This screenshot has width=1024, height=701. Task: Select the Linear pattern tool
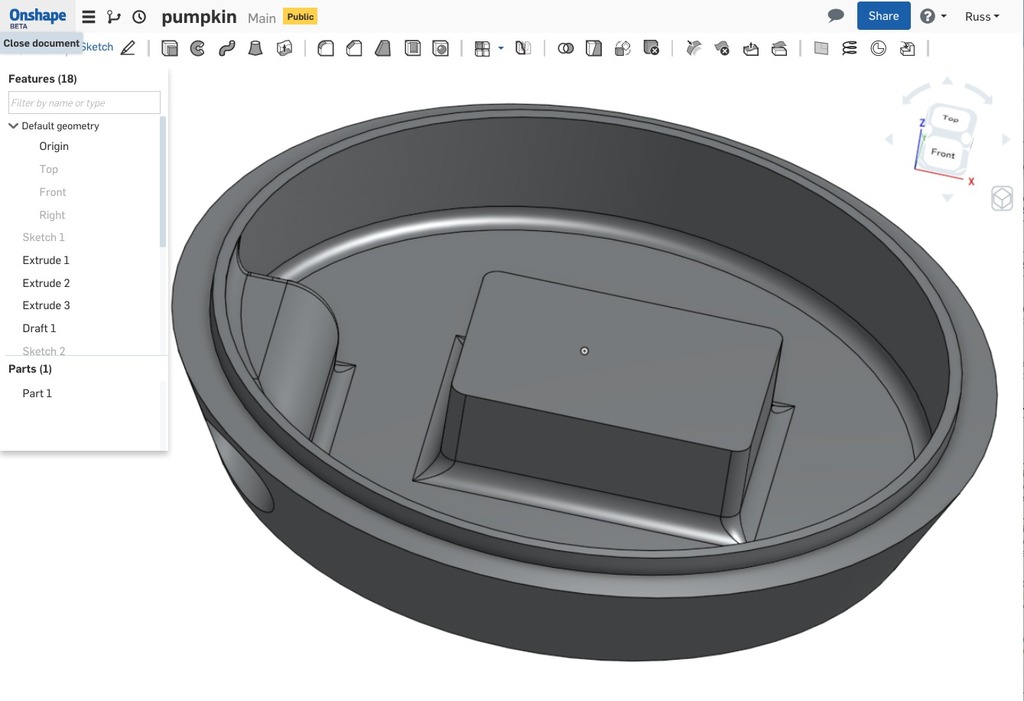[482, 49]
